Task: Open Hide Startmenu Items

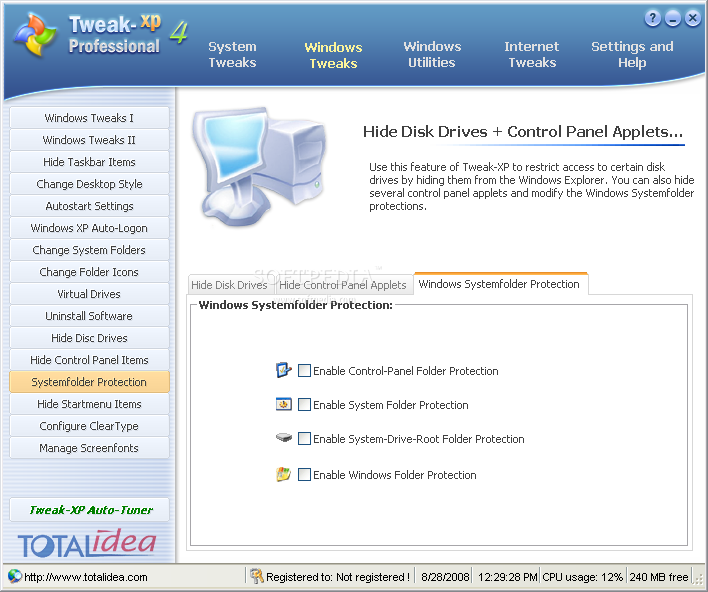Action: pos(89,404)
